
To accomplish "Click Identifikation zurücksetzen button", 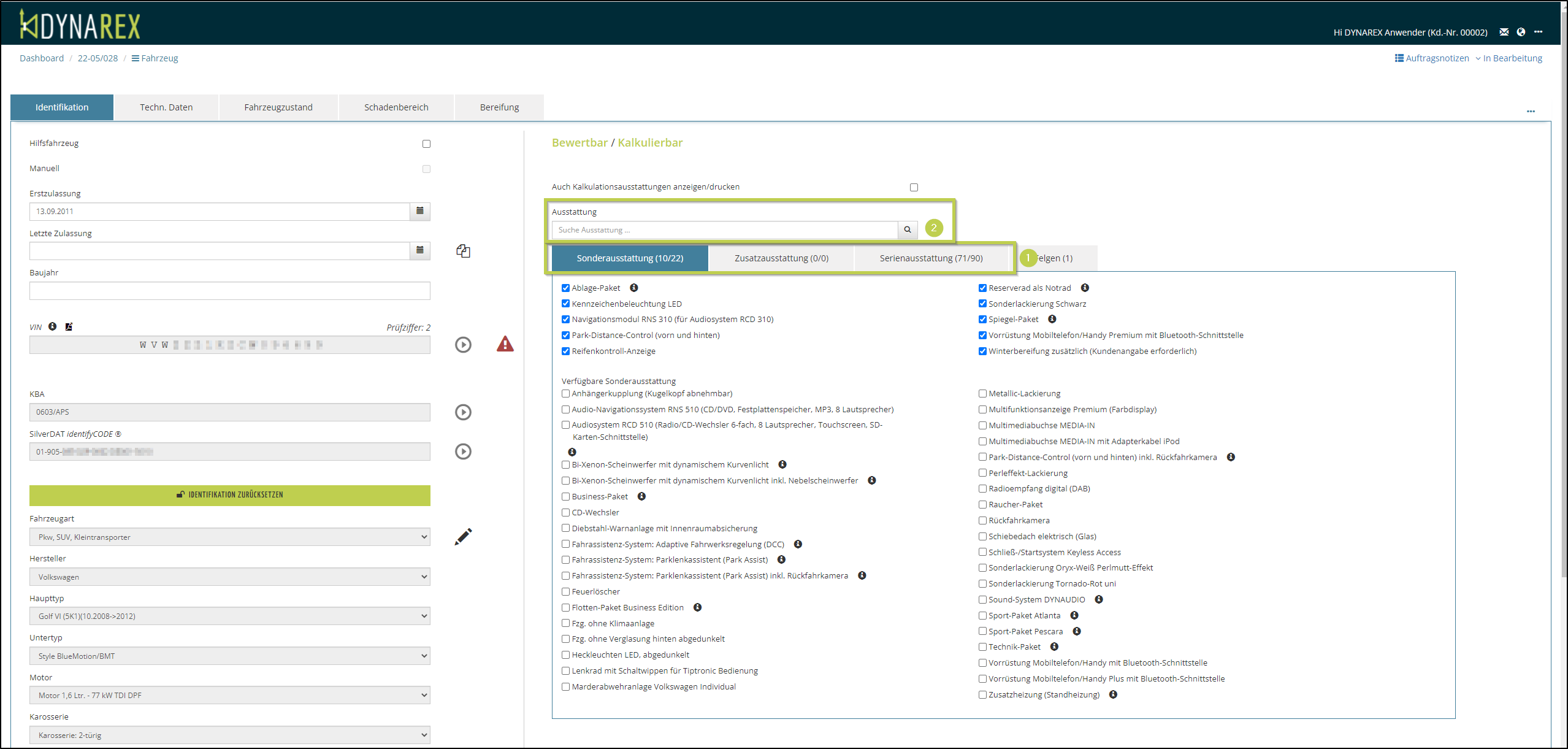I will coord(229,495).
